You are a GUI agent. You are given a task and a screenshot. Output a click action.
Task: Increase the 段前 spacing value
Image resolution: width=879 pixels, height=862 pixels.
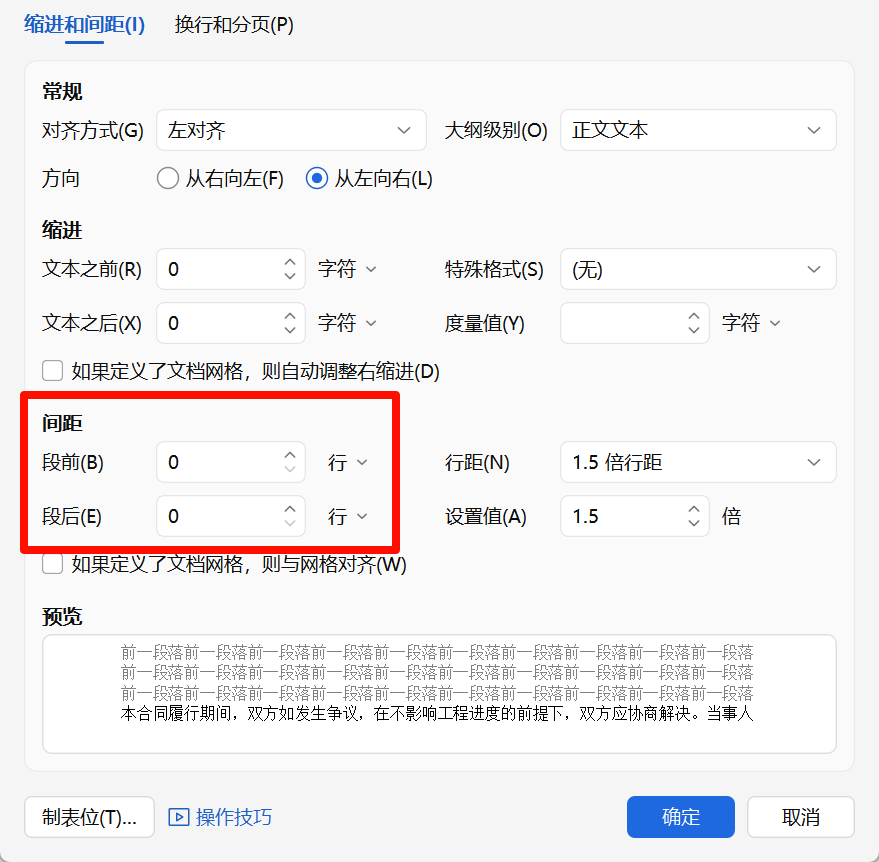(x=291, y=455)
